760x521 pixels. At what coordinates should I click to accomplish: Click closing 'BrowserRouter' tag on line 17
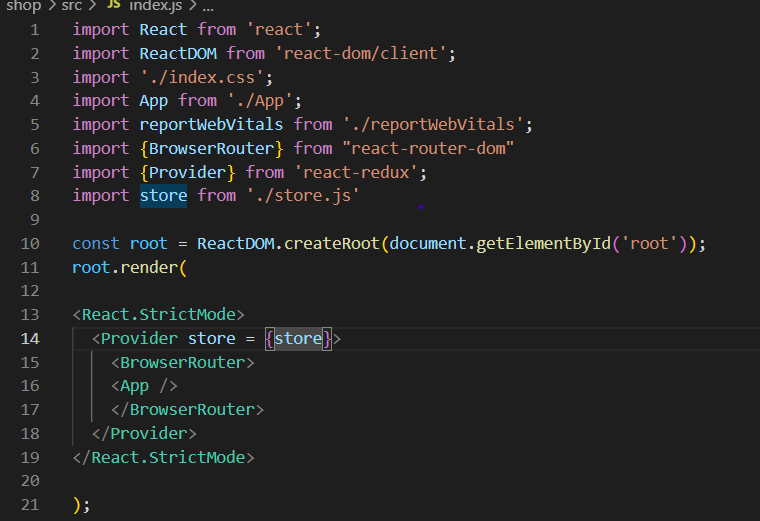187,410
